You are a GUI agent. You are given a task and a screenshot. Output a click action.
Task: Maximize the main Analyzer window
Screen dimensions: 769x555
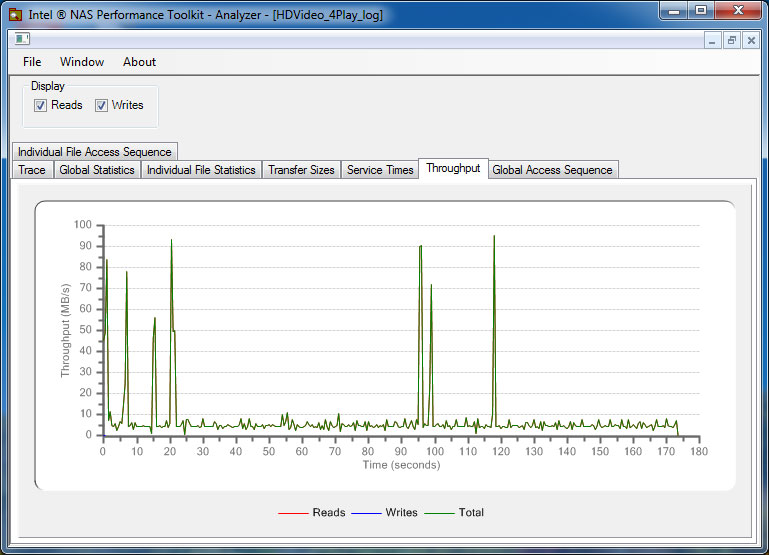coord(701,11)
